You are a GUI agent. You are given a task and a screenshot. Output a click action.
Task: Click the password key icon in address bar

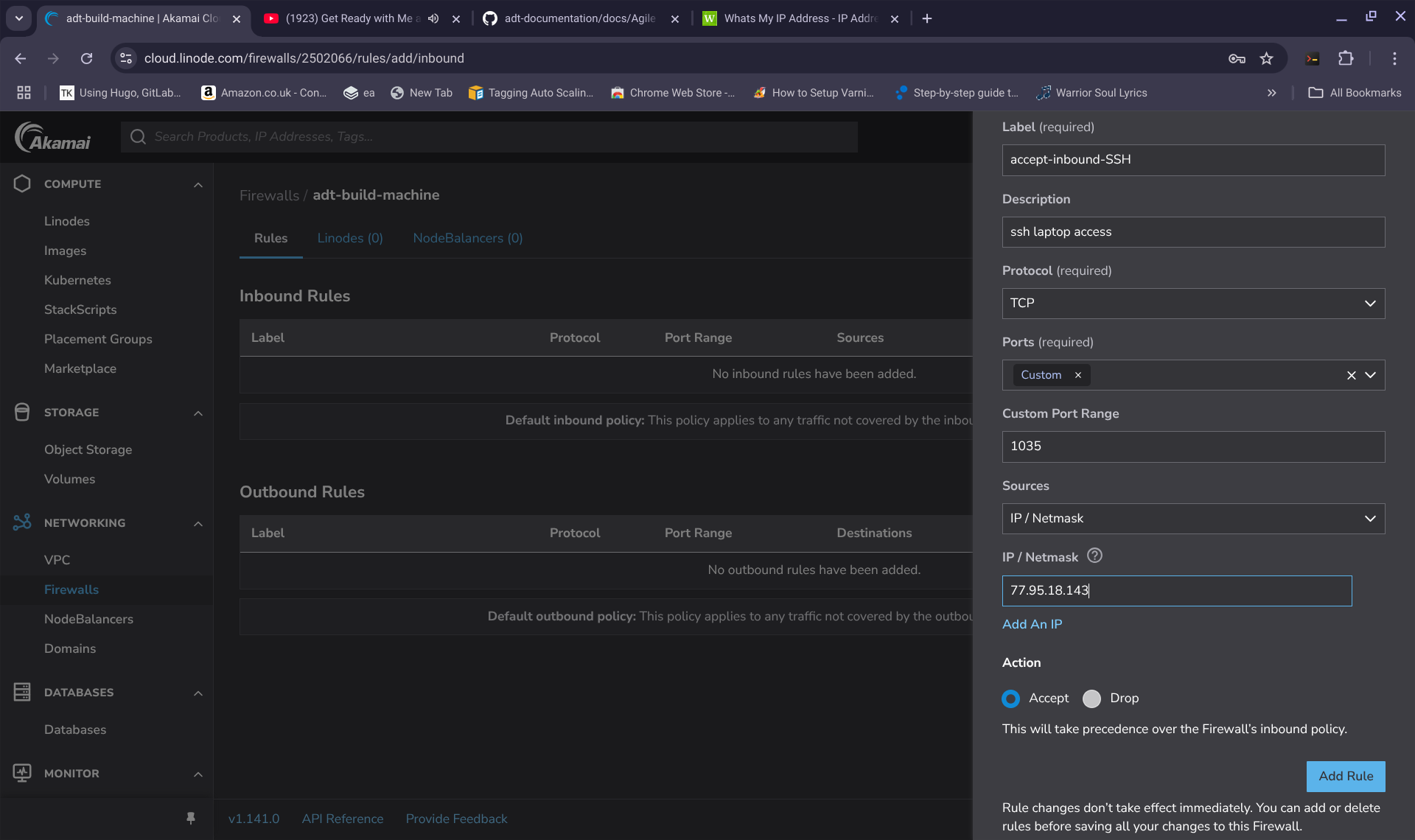[x=1237, y=58]
